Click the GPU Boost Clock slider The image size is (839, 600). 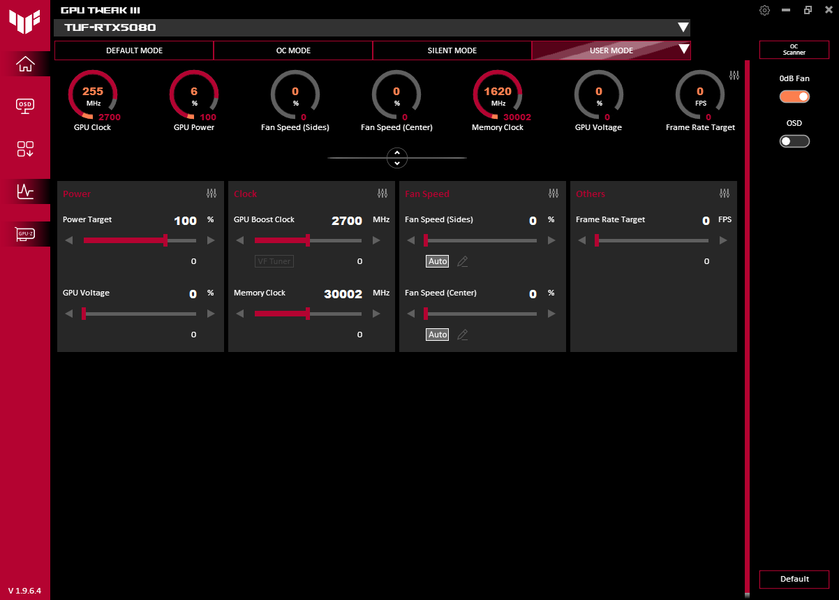[308, 240]
